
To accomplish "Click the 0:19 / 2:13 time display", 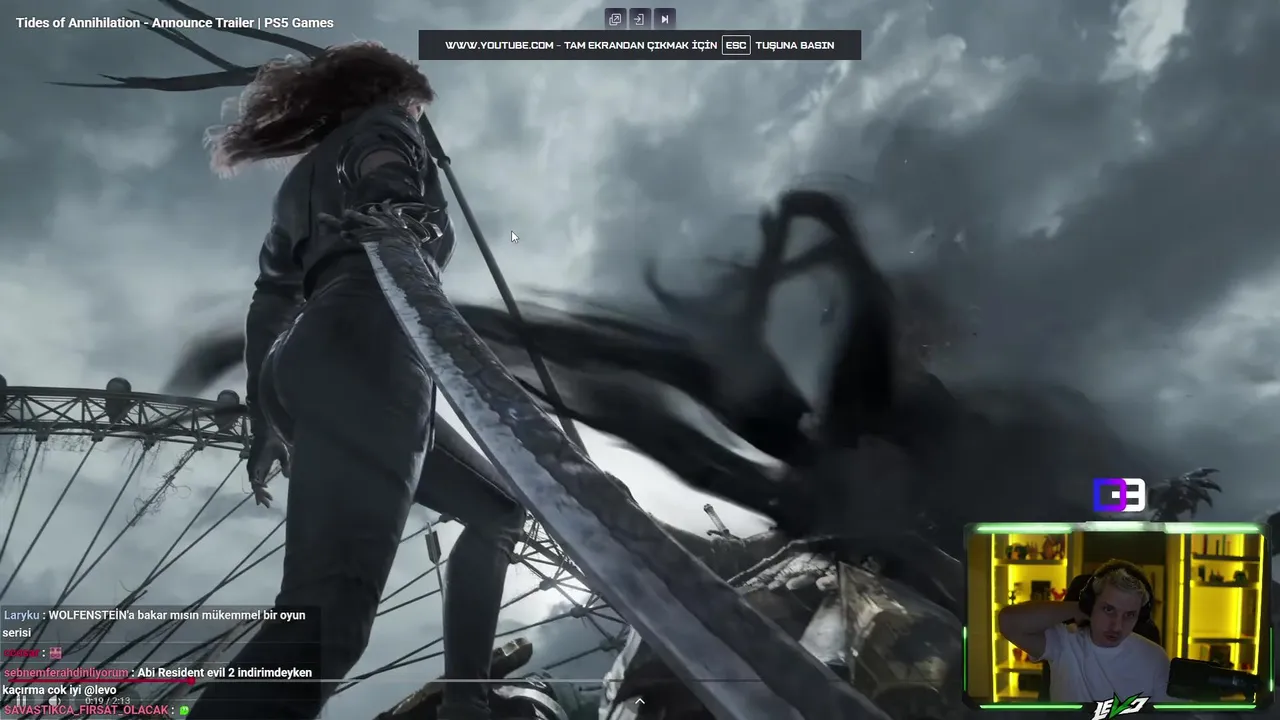I will (x=109, y=701).
